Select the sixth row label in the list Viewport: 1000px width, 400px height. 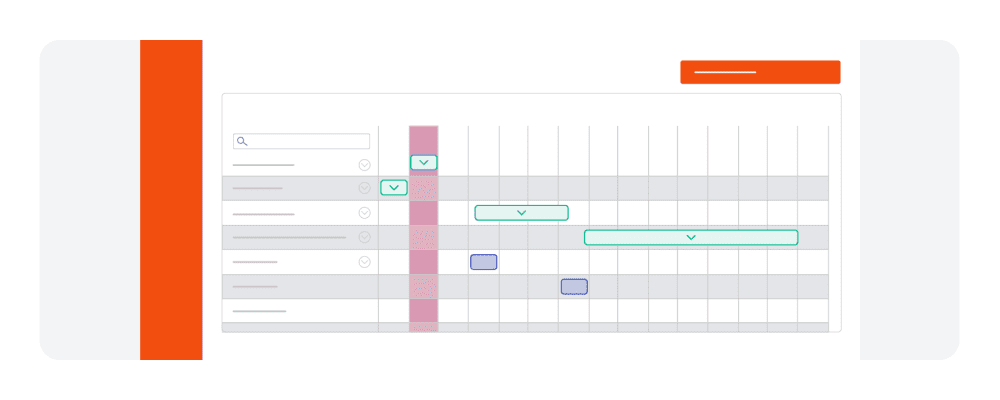click(x=255, y=287)
